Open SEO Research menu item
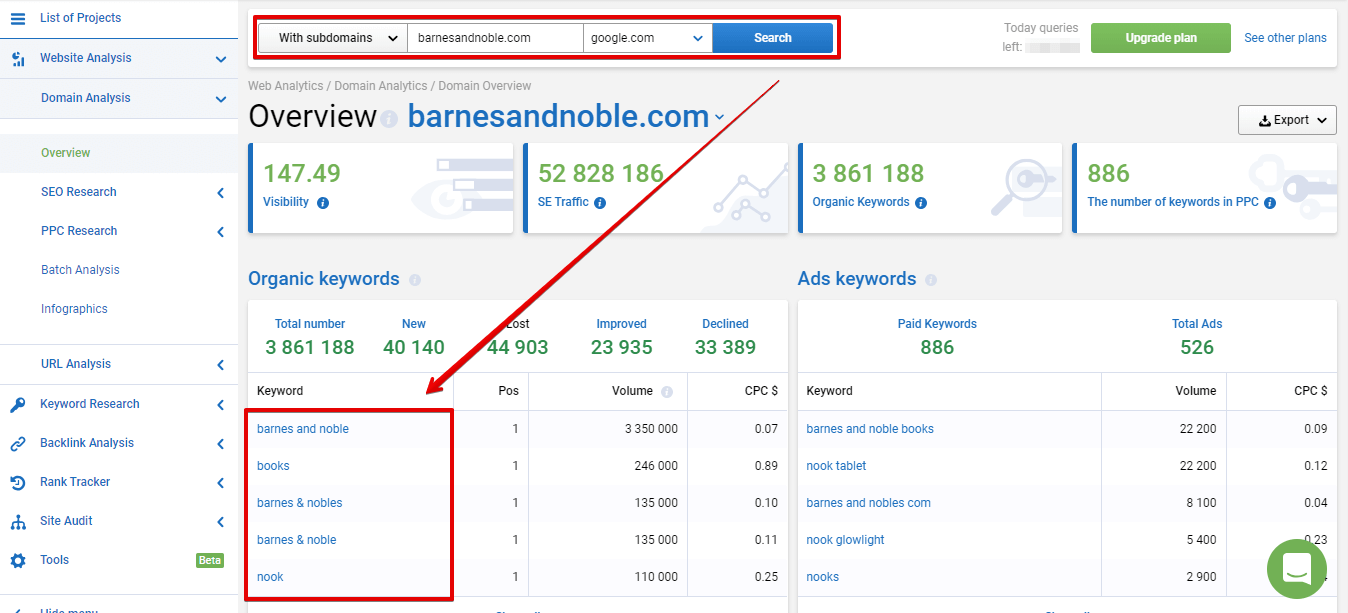 [x=79, y=192]
